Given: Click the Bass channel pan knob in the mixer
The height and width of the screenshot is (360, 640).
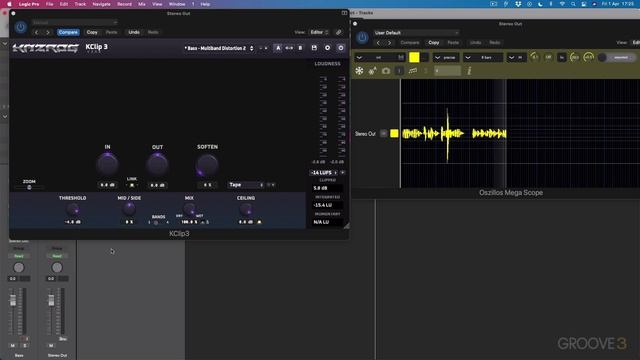Looking at the screenshot, I should pyautogui.click(x=19, y=267).
